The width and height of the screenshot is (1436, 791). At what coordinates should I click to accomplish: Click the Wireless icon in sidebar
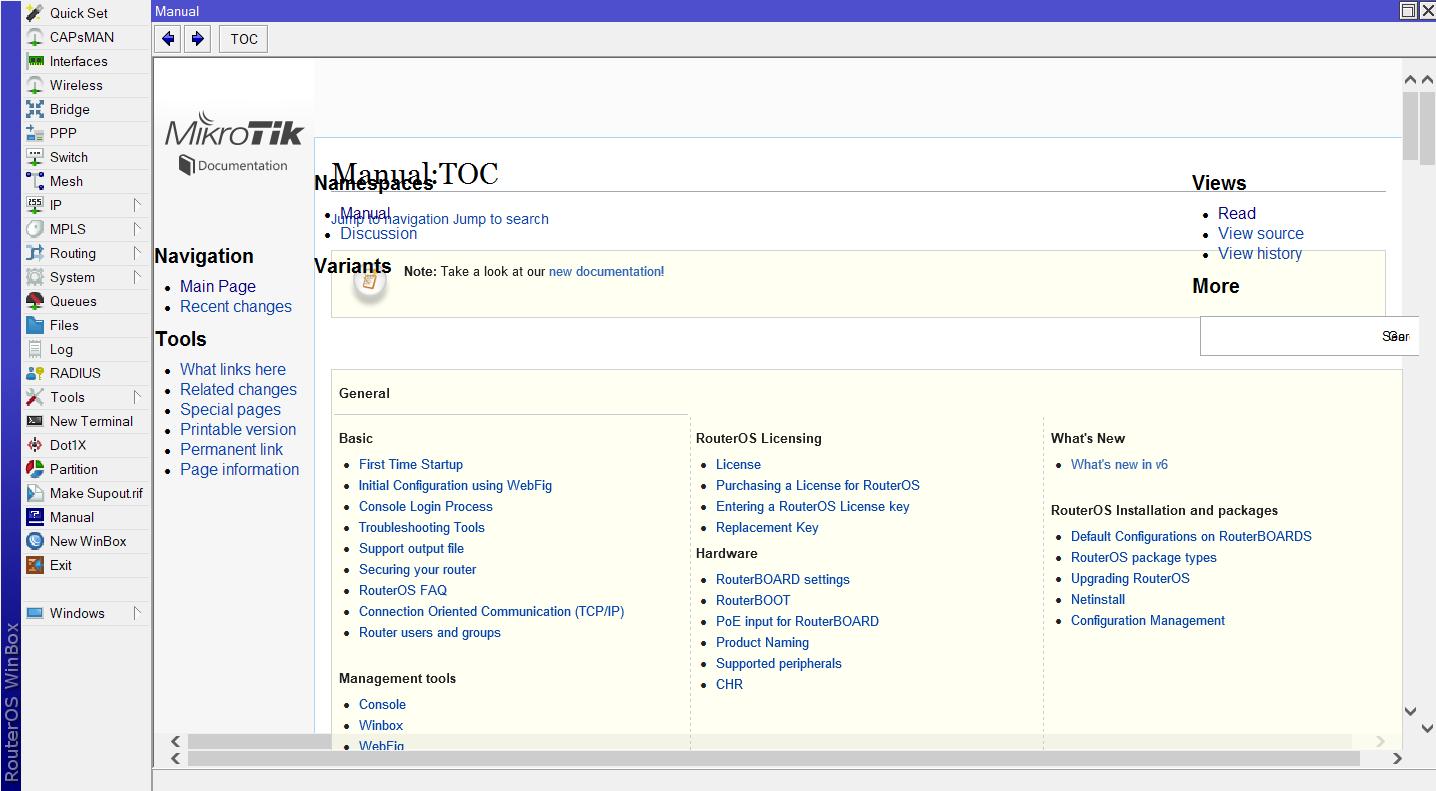click(x=35, y=85)
